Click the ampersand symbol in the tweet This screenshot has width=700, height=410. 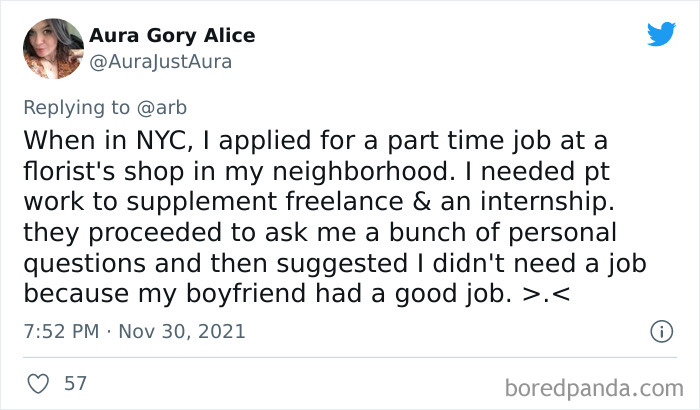click(422, 201)
